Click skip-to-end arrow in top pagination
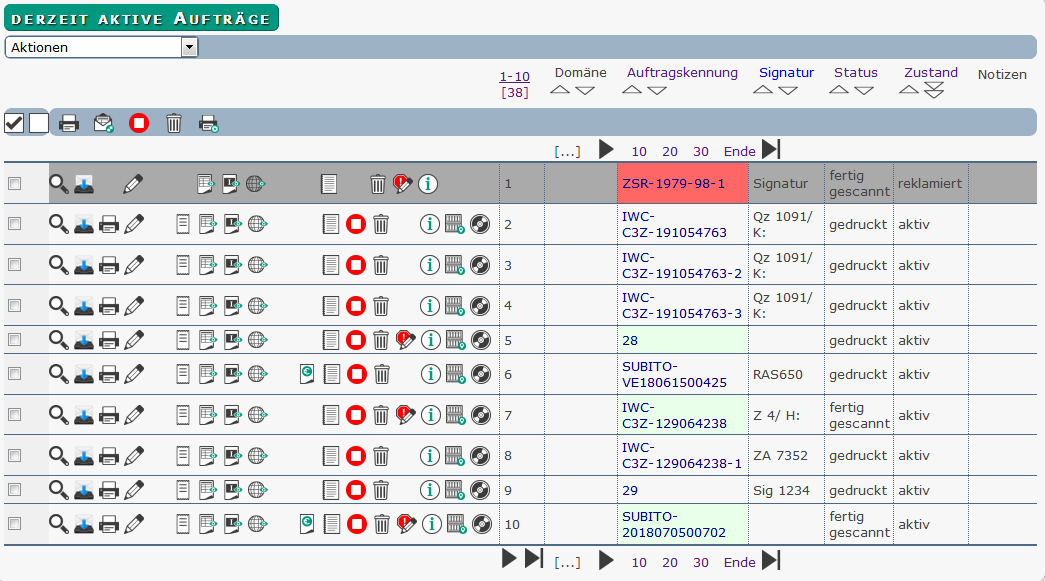 tap(771, 149)
